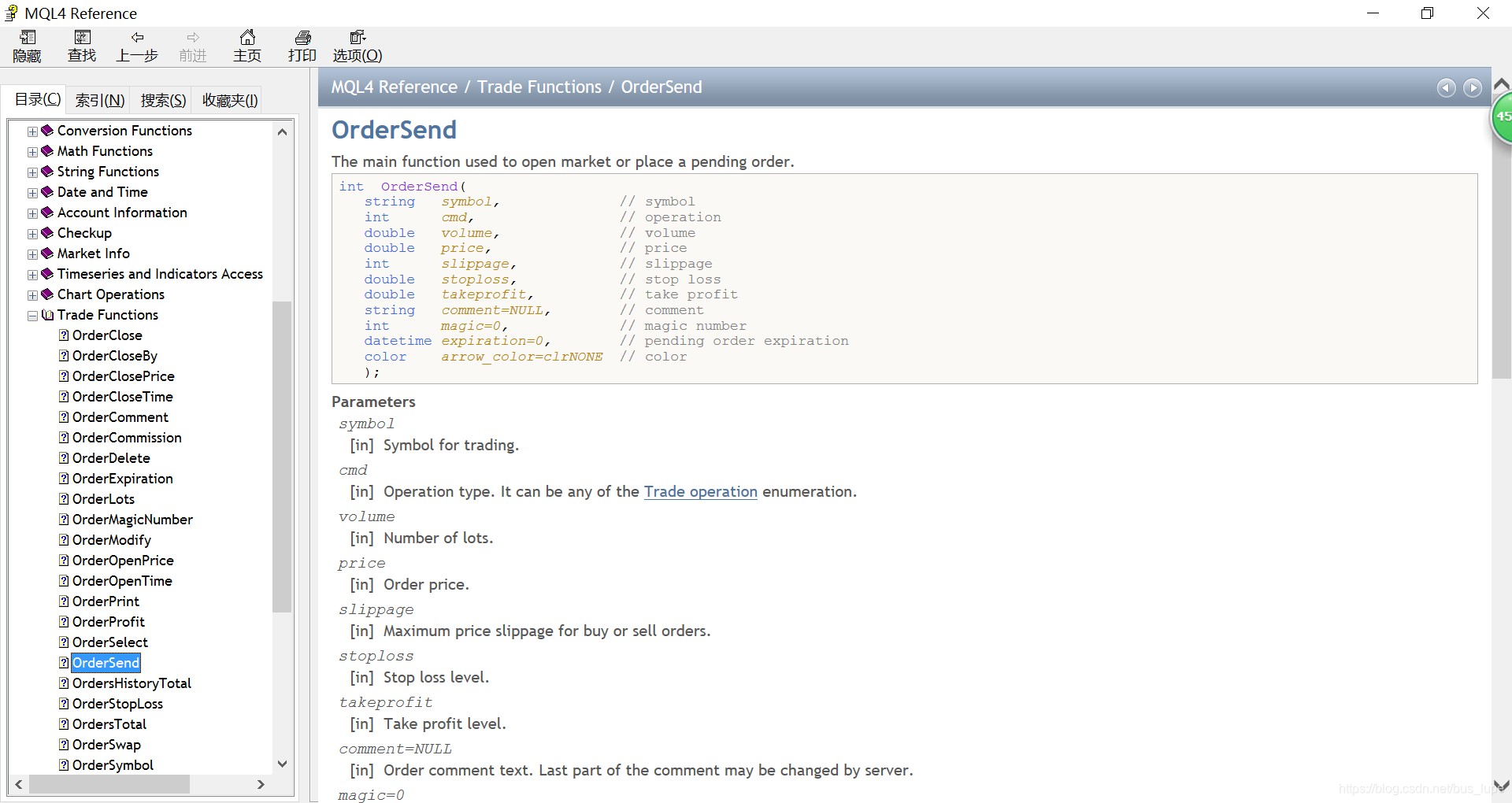Screen dimensions: 1512x803
Task: Expand the String Functions node
Action: tap(32, 172)
